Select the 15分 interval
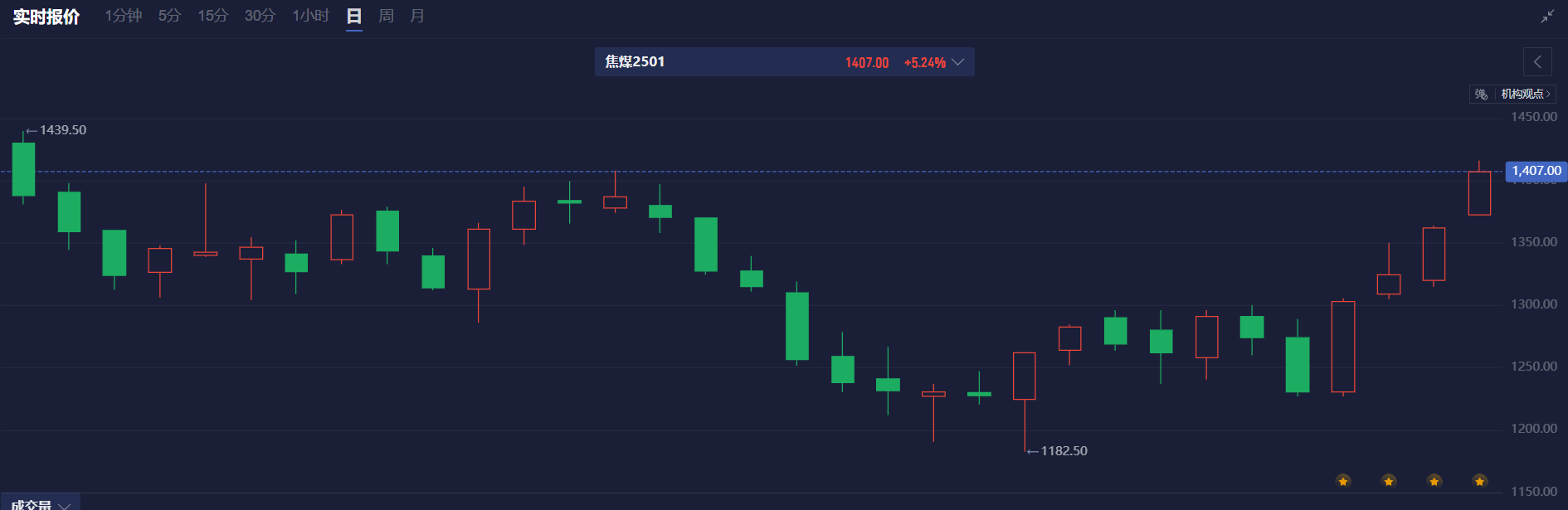 coord(212,16)
